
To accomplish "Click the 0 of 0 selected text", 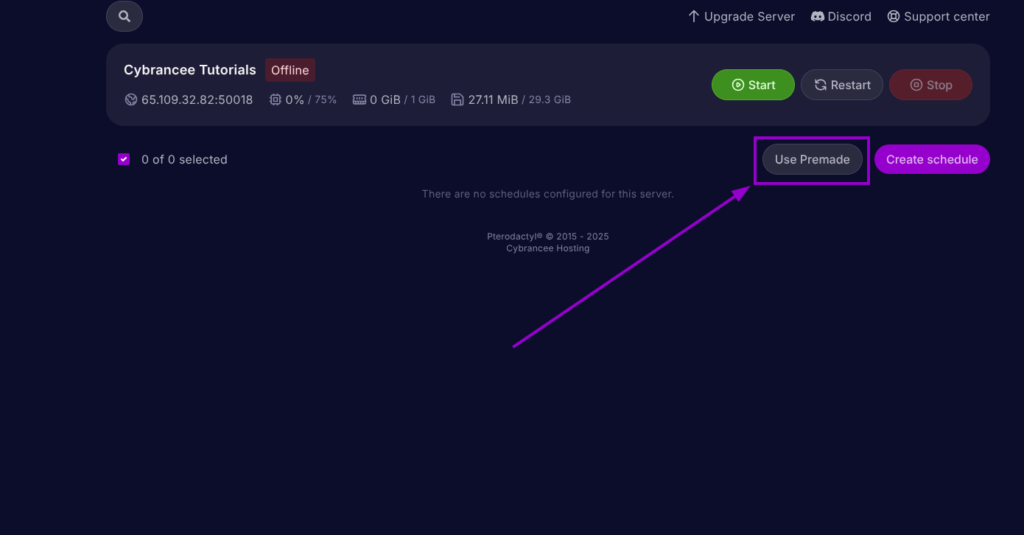I will [184, 159].
